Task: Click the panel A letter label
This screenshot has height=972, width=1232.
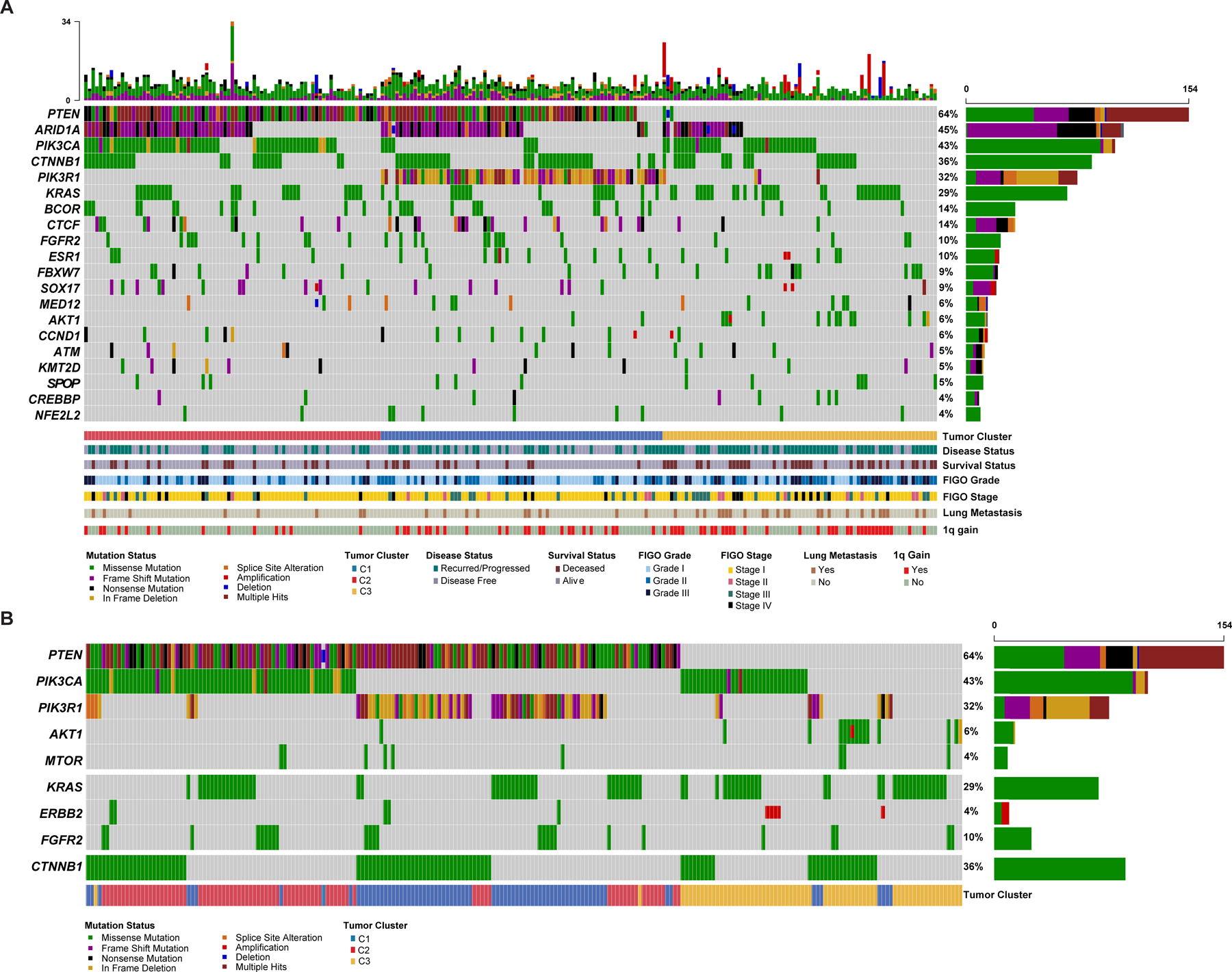Action: pyautogui.click(x=7, y=8)
